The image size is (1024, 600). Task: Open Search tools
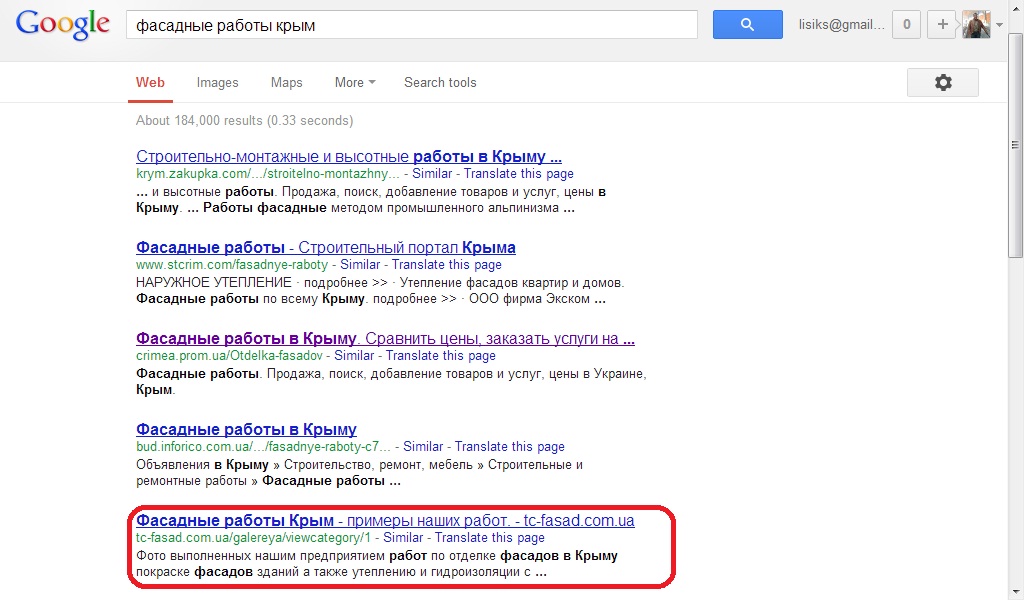[440, 82]
